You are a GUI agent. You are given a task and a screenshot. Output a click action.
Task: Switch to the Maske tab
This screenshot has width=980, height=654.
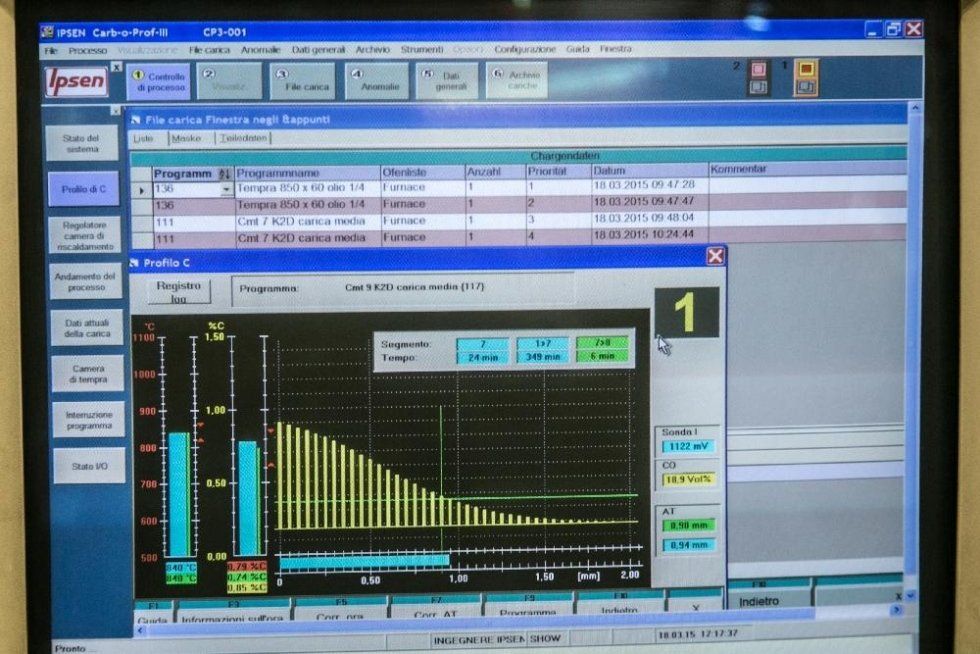coord(186,138)
